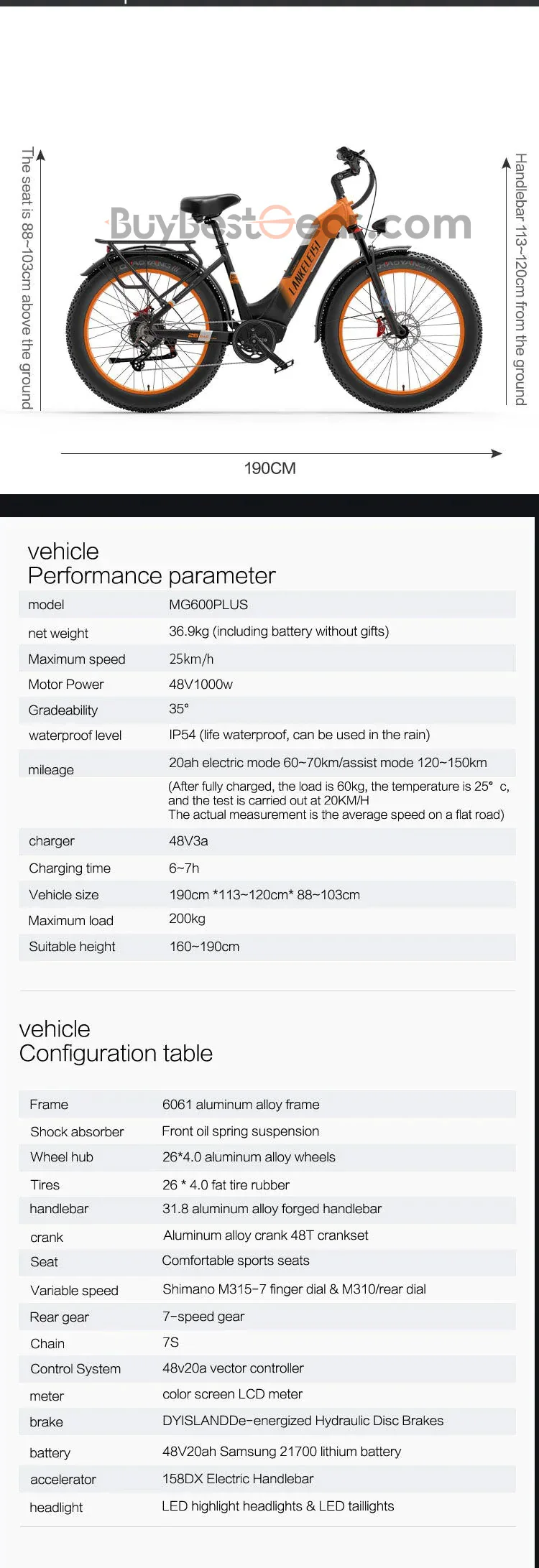
Task: Click the 6061 aluminum alloy frame text
Action: click(x=241, y=1104)
